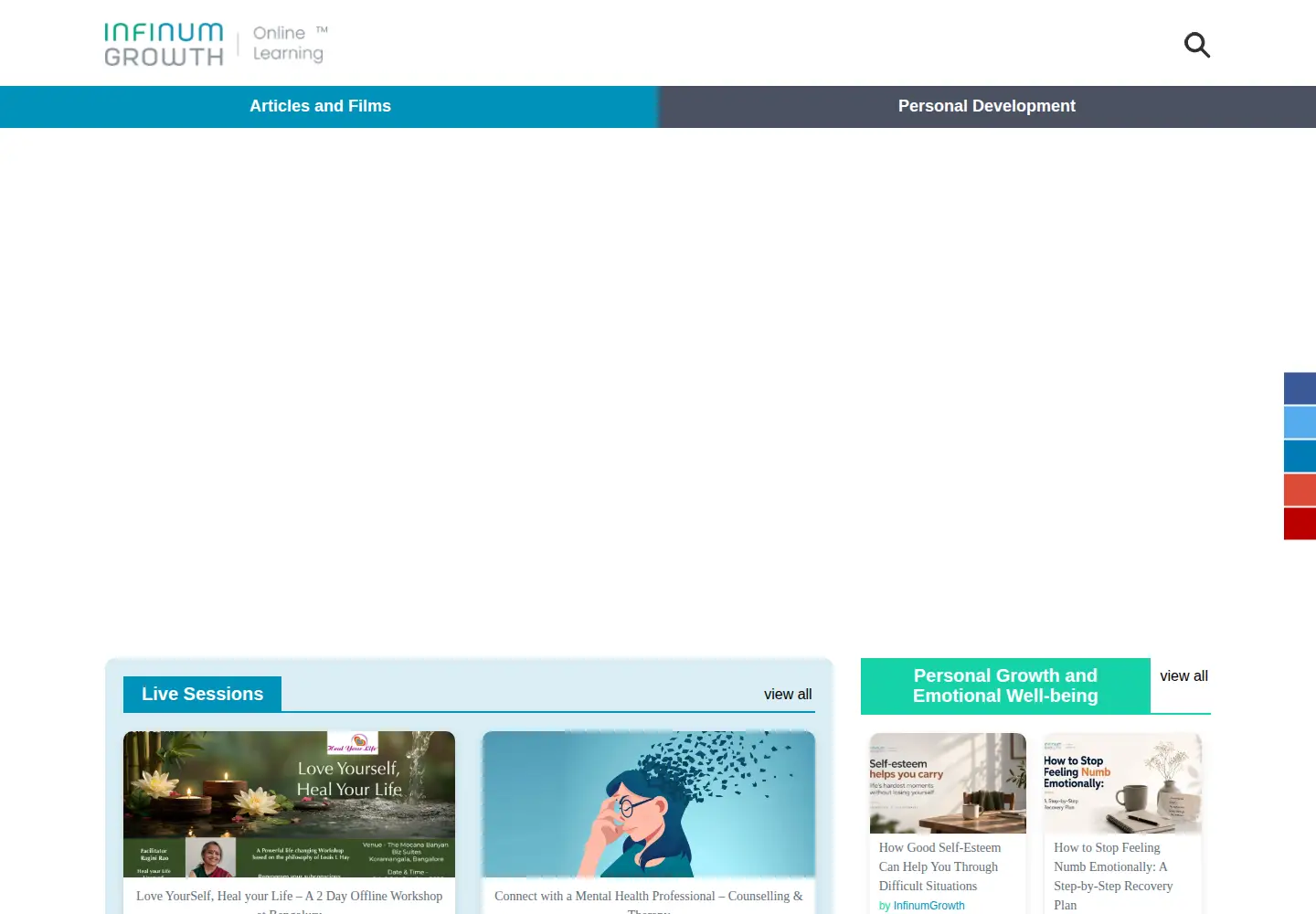1316x914 pixels.
Task: Open the Self-esteem helps you carry thumbnail
Action: 948,783
